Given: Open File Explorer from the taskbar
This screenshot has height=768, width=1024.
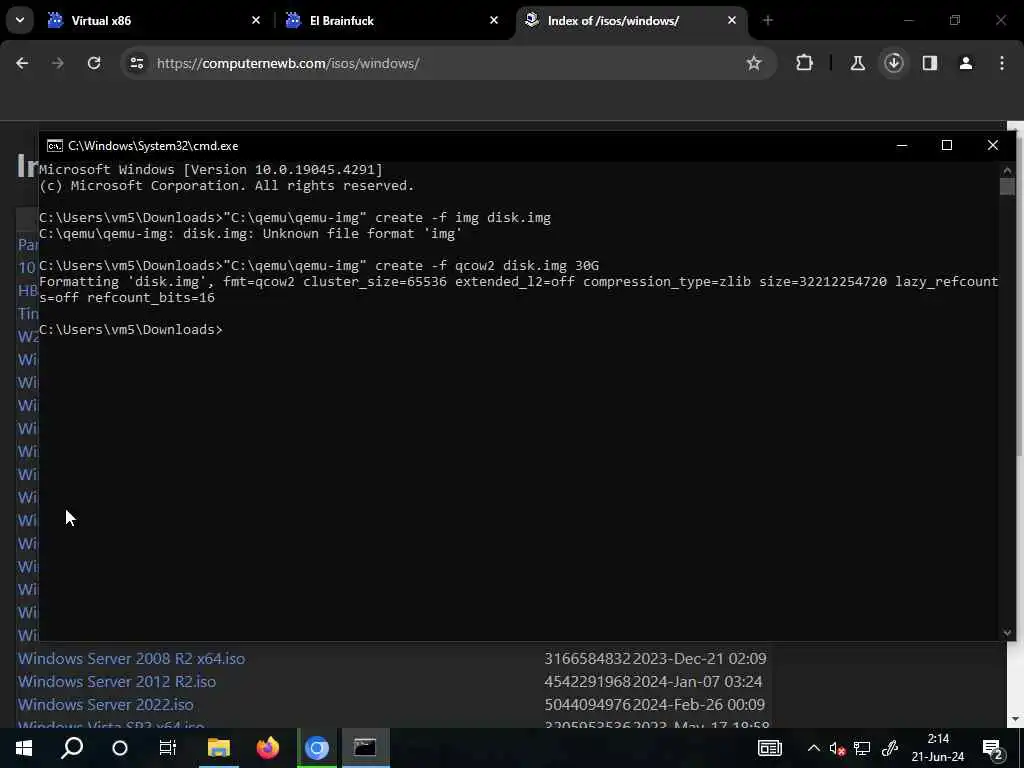Looking at the screenshot, I should point(219,748).
